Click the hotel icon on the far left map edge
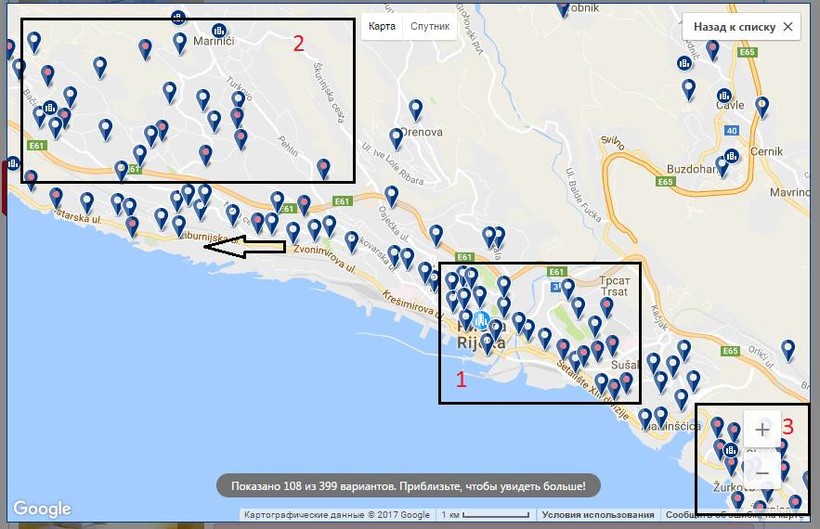 pos(12,163)
